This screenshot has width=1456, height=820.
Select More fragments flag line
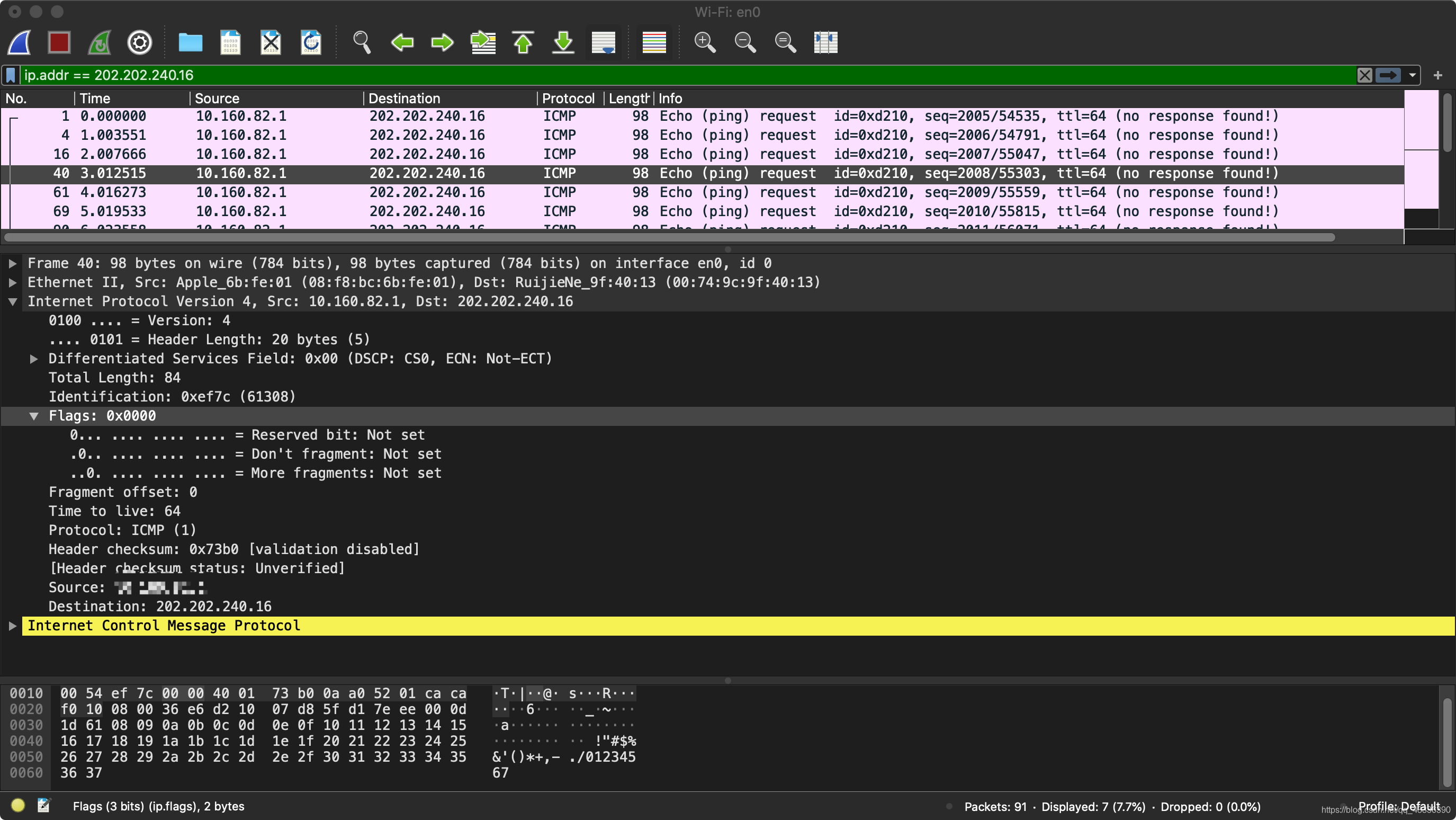[256, 474]
